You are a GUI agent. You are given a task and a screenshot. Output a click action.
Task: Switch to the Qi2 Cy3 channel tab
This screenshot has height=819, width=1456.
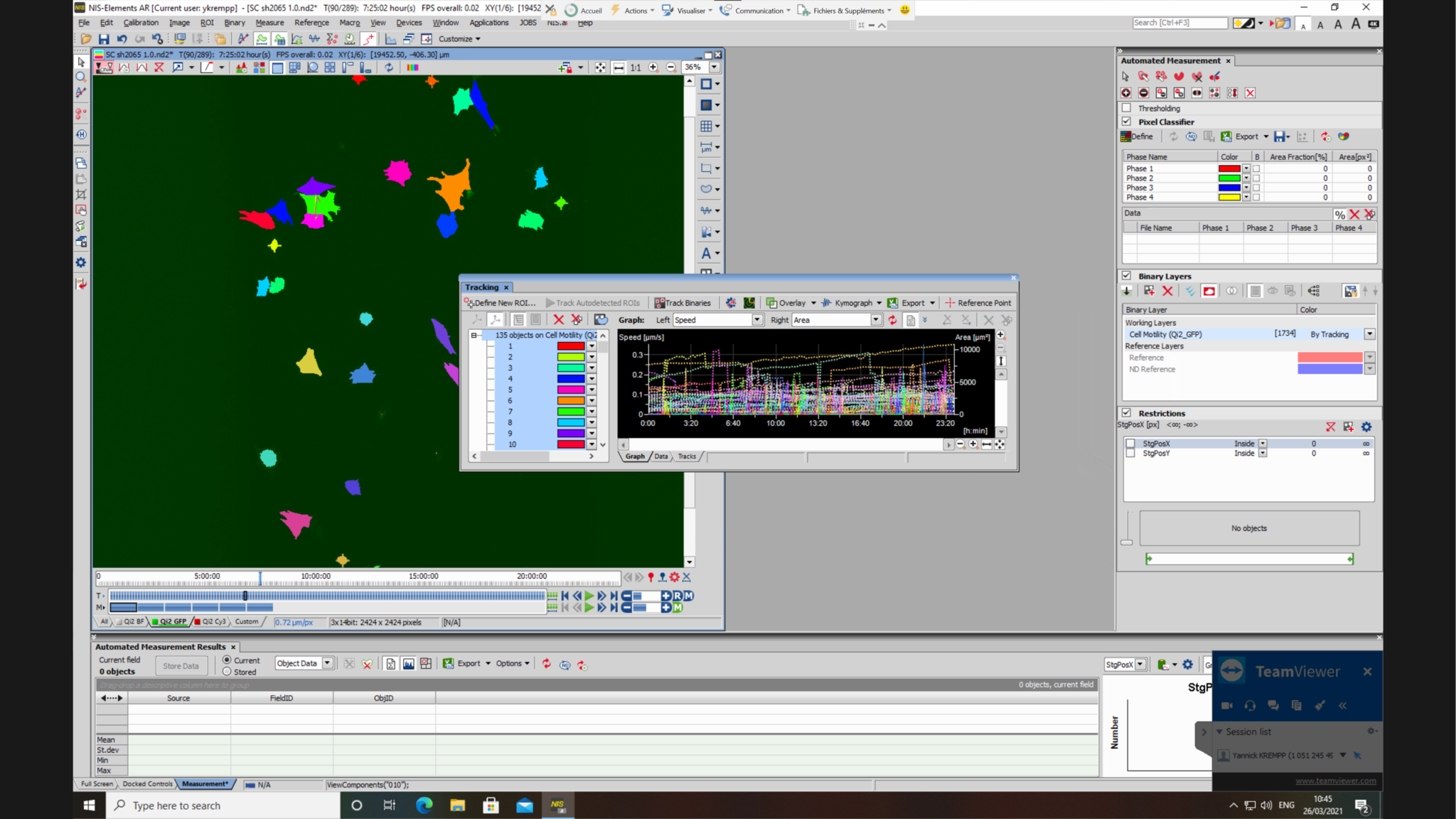click(211, 621)
